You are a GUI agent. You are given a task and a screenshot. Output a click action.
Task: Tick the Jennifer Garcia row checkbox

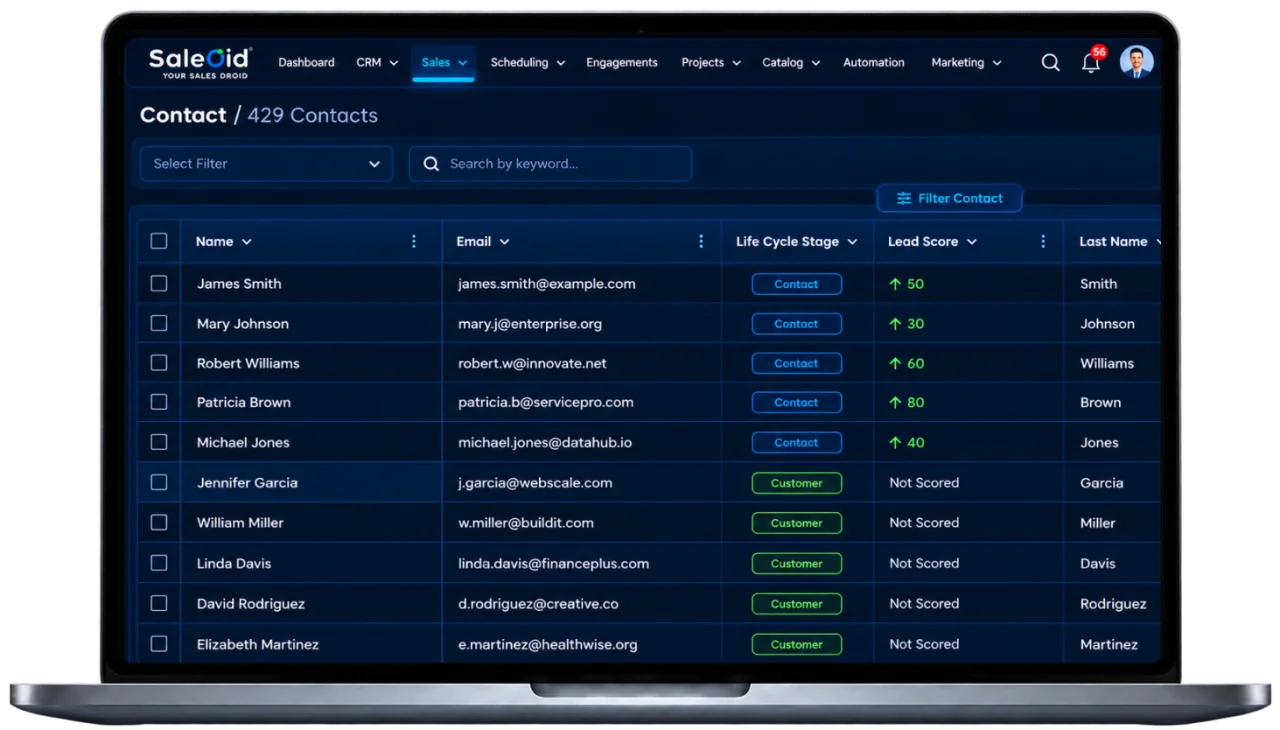pos(159,482)
